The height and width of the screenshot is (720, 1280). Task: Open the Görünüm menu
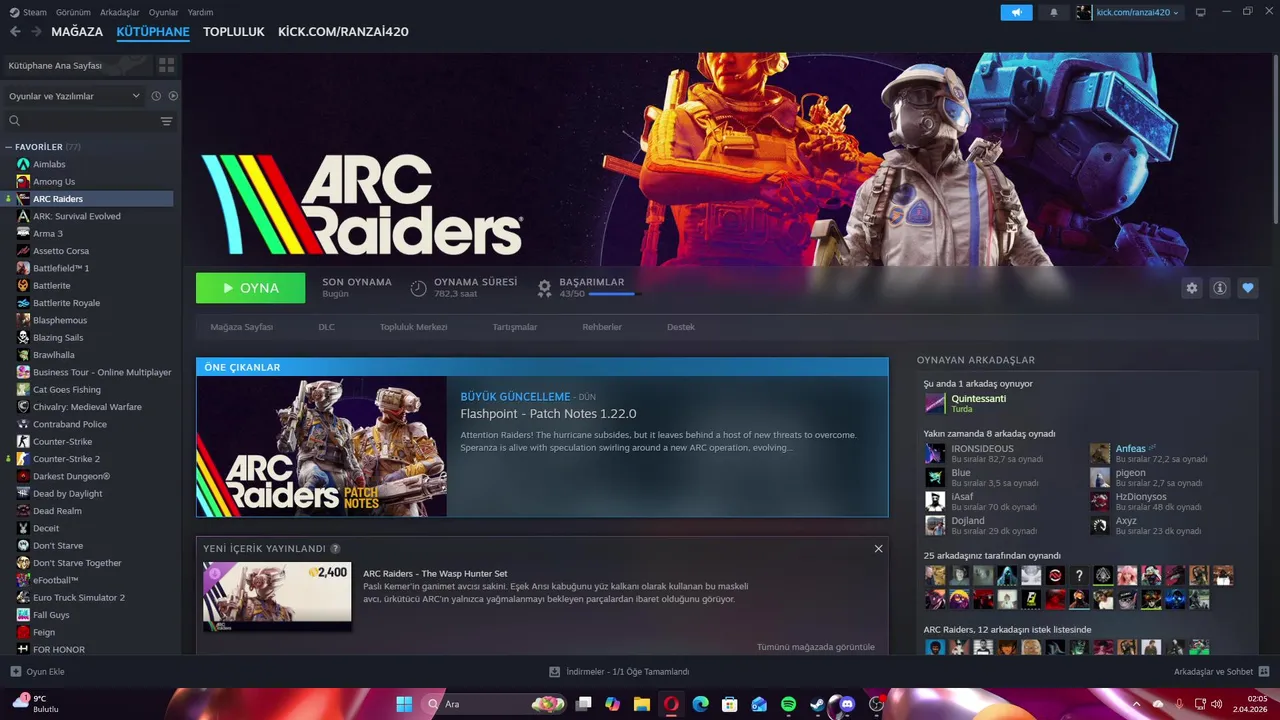(x=73, y=12)
